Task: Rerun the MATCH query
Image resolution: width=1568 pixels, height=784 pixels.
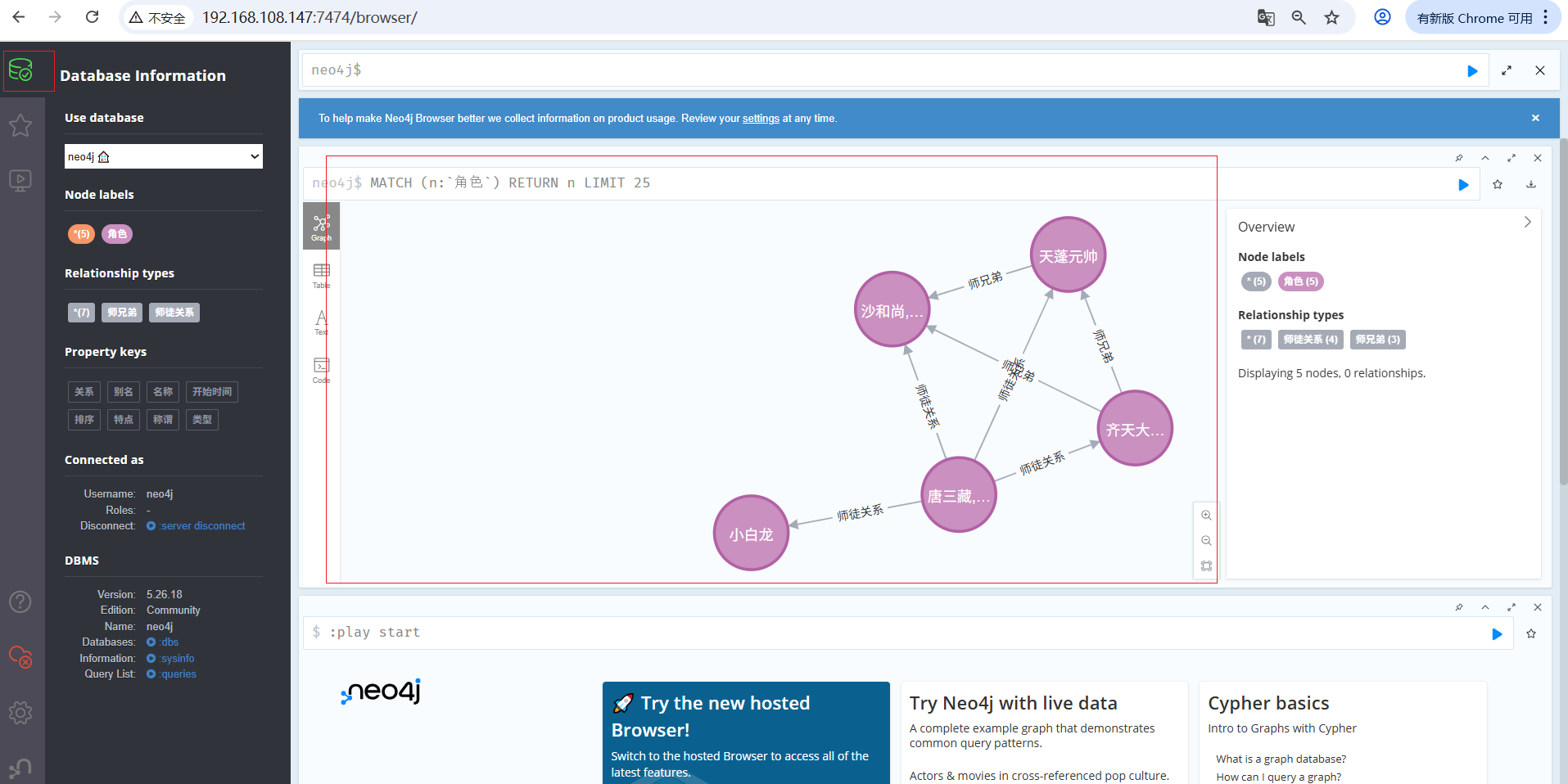Action: pyautogui.click(x=1463, y=185)
